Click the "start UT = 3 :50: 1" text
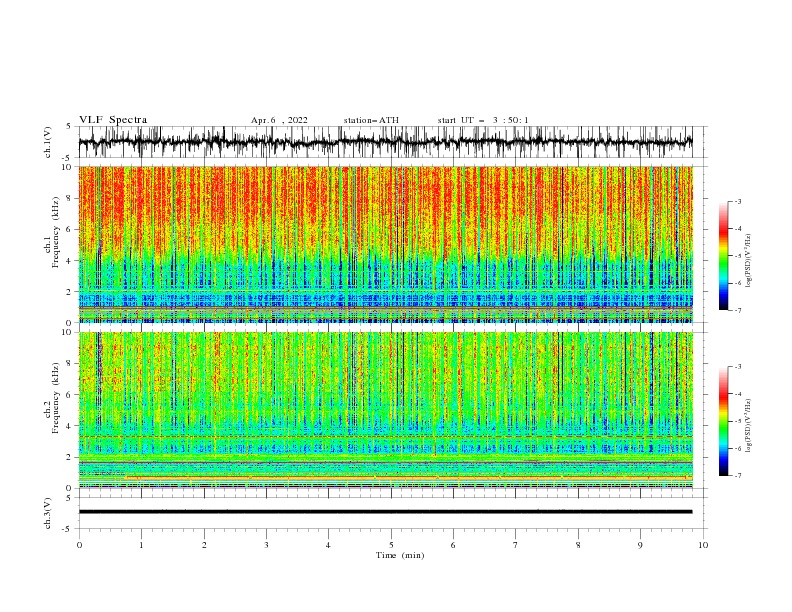 (x=483, y=120)
